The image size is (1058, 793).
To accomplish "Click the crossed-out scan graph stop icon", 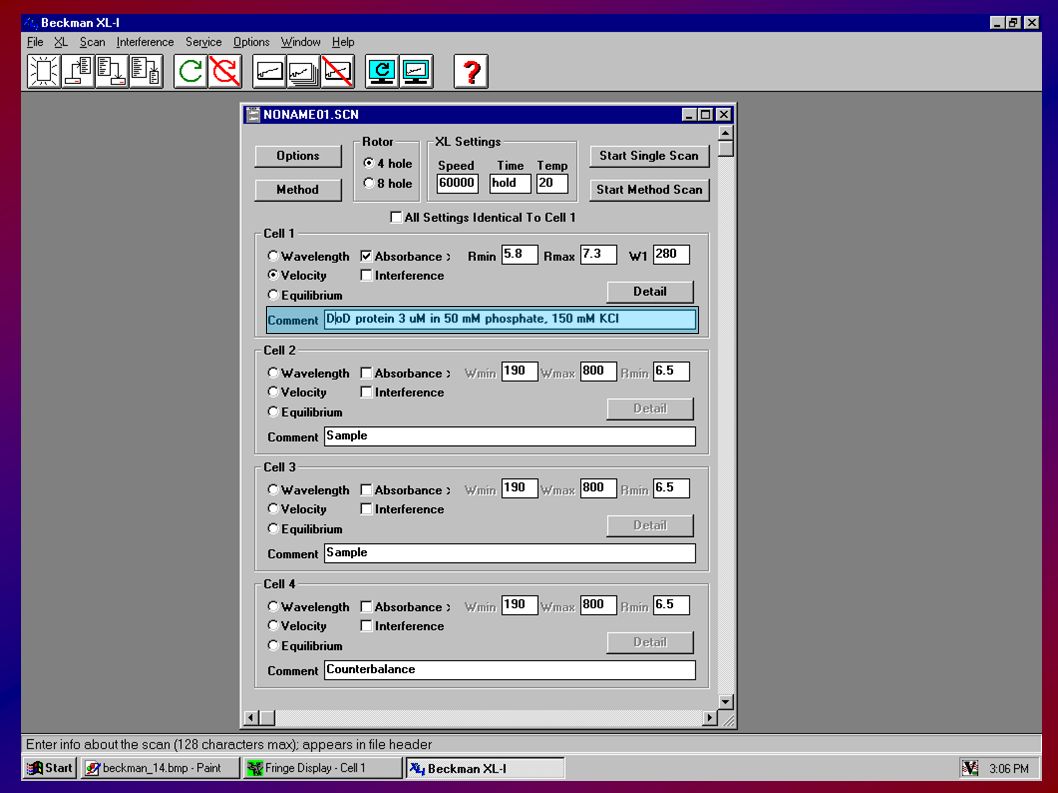I will [x=337, y=71].
